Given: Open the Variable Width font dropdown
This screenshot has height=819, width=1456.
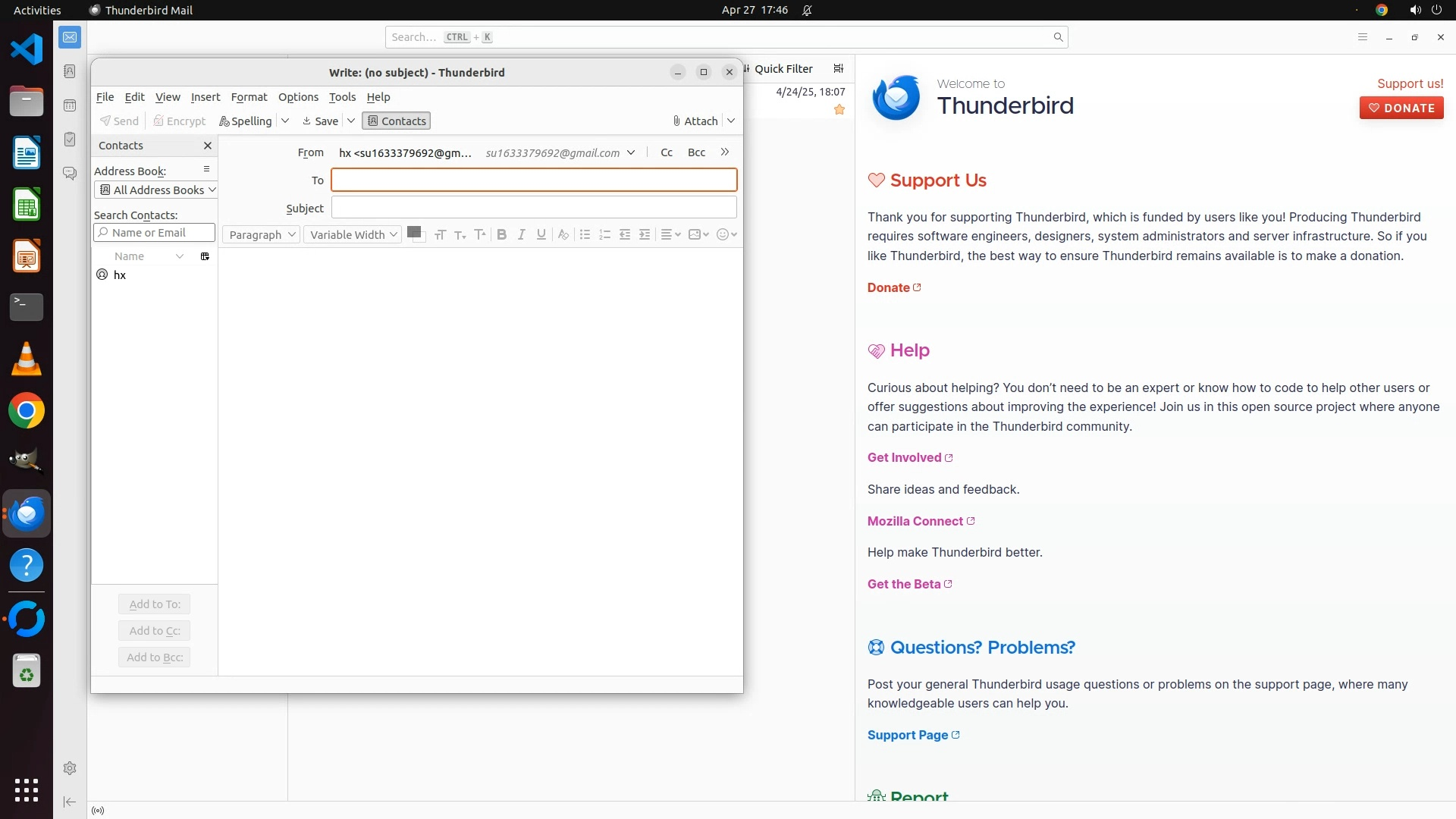Looking at the screenshot, I should (353, 235).
